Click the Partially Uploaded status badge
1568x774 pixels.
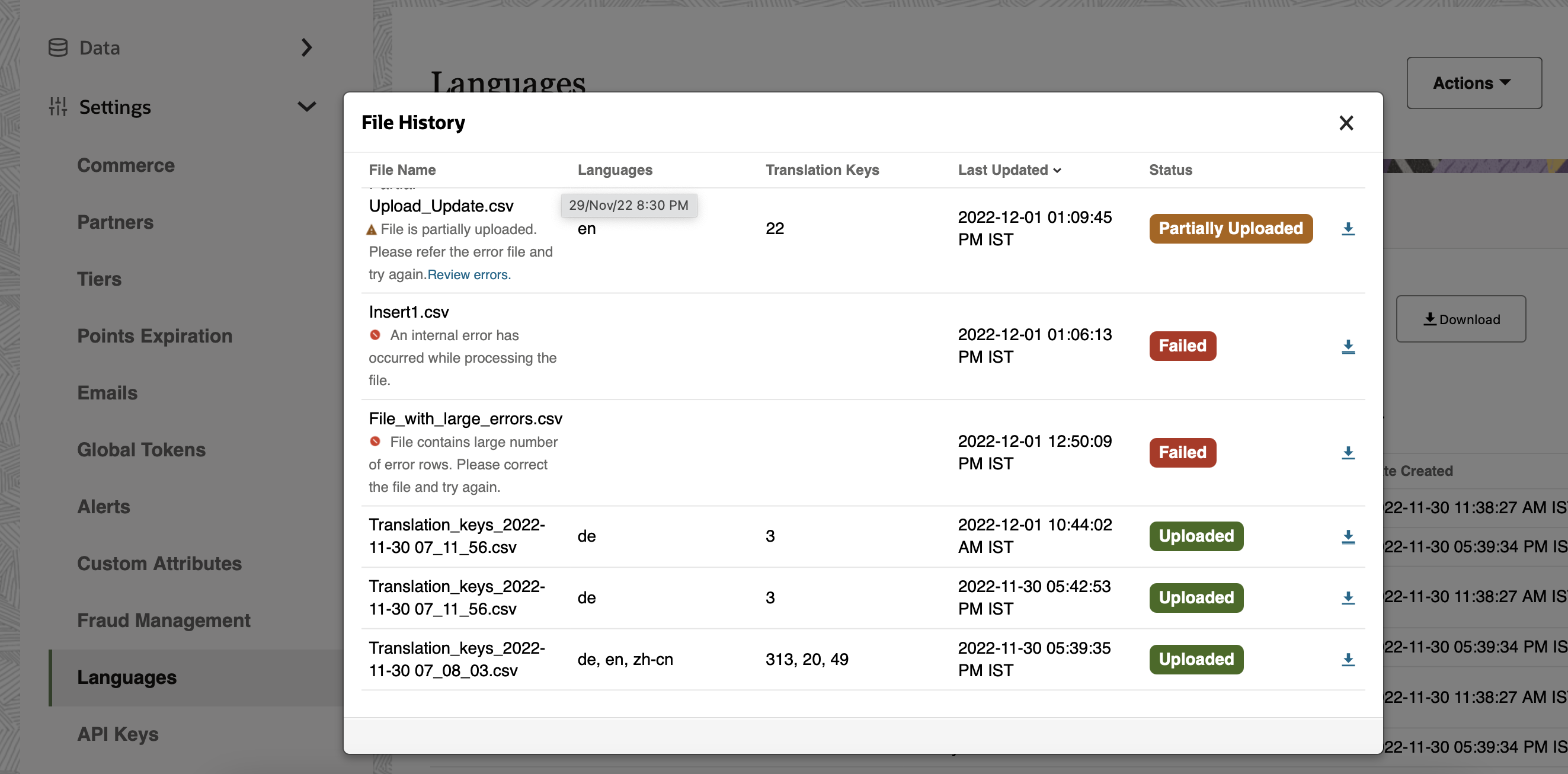coord(1230,228)
